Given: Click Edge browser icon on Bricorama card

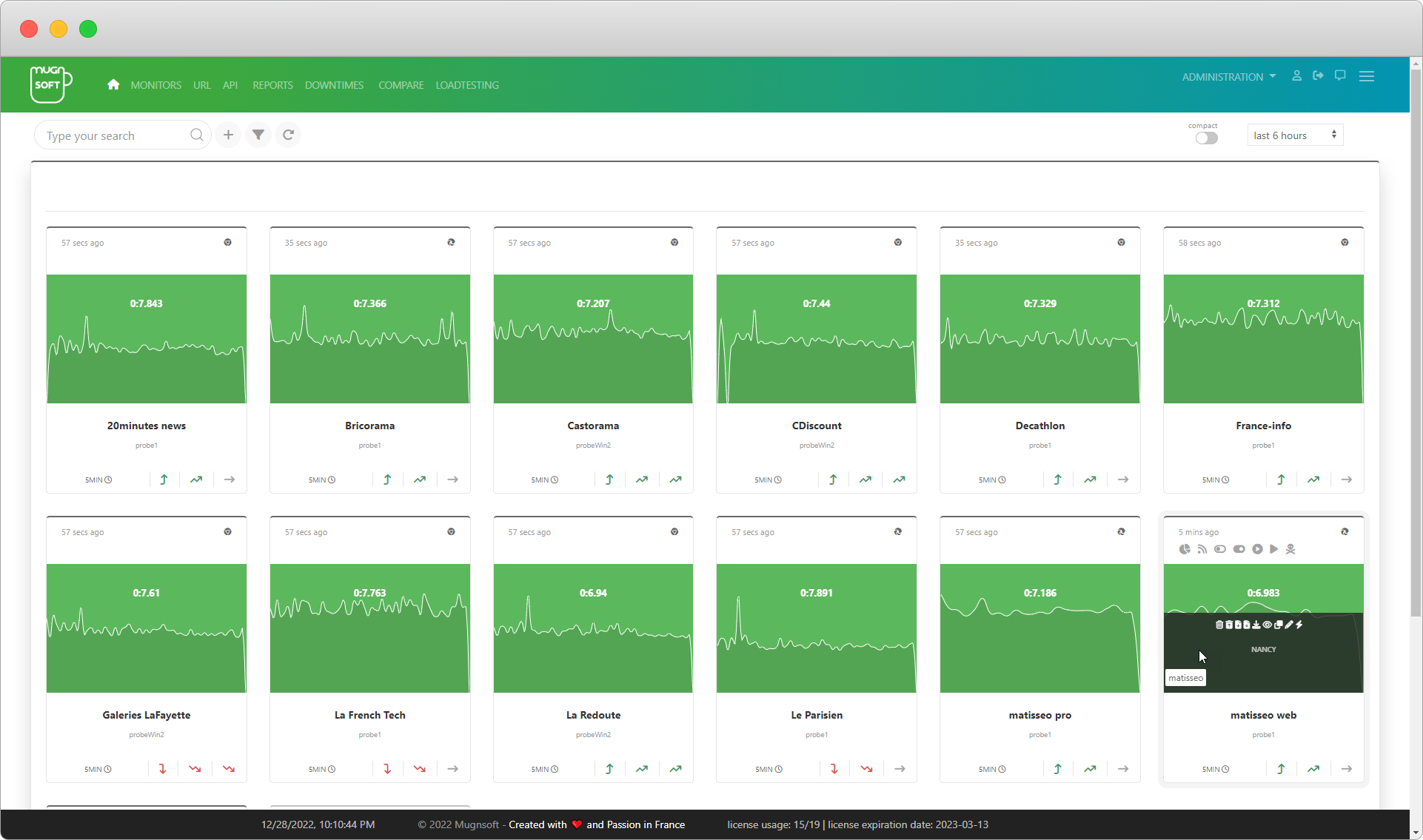Looking at the screenshot, I should click(x=451, y=243).
